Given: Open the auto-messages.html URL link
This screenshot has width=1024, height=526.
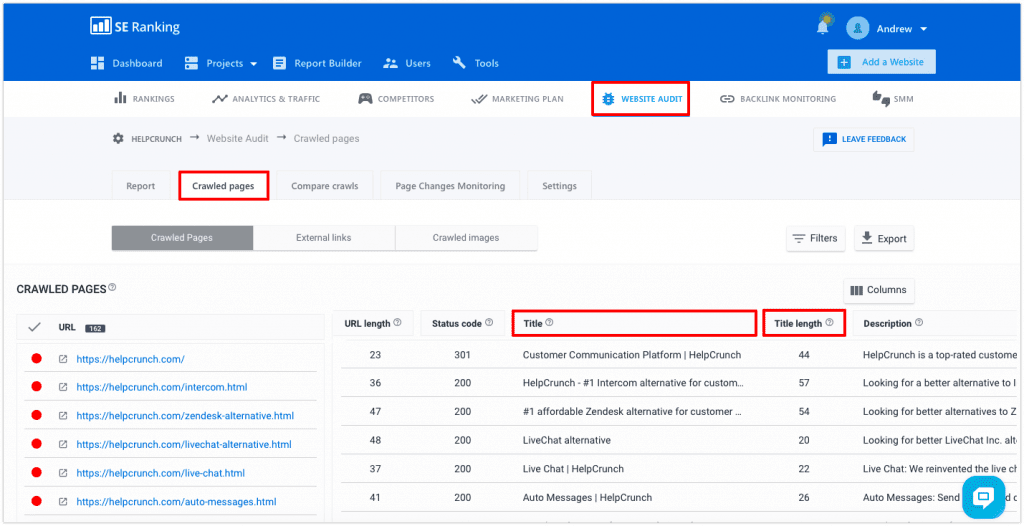Looking at the screenshot, I should (x=176, y=502).
